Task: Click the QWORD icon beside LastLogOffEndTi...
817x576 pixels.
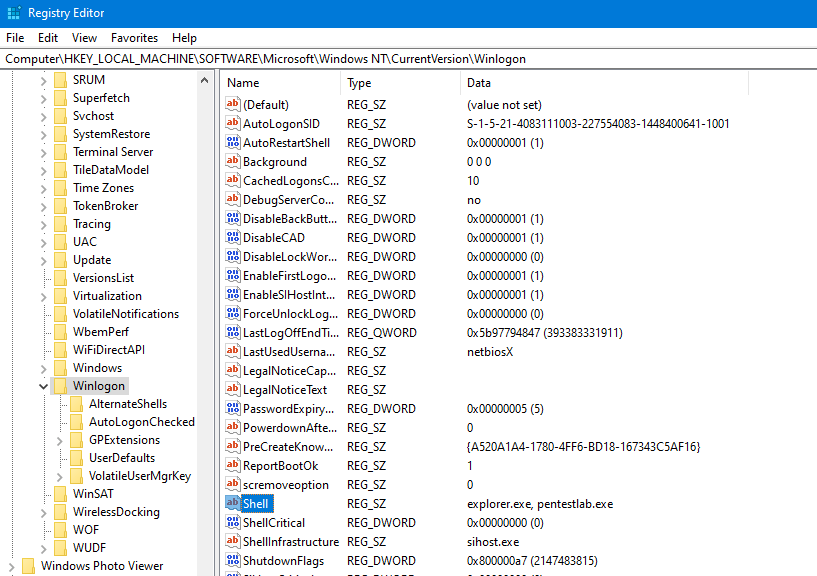Action: 232,333
